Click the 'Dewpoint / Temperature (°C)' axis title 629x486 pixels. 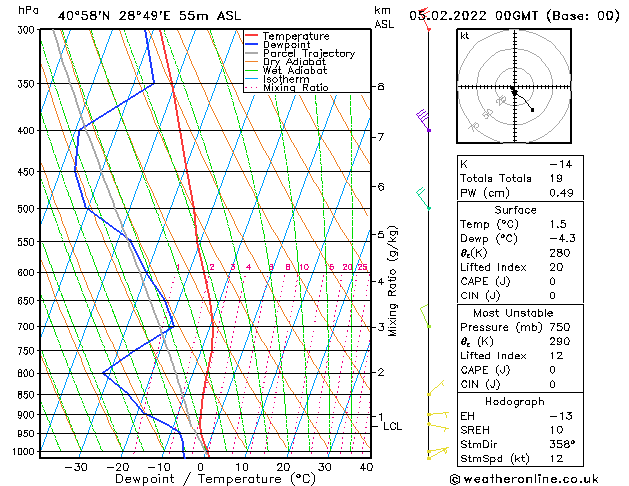pos(215,479)
